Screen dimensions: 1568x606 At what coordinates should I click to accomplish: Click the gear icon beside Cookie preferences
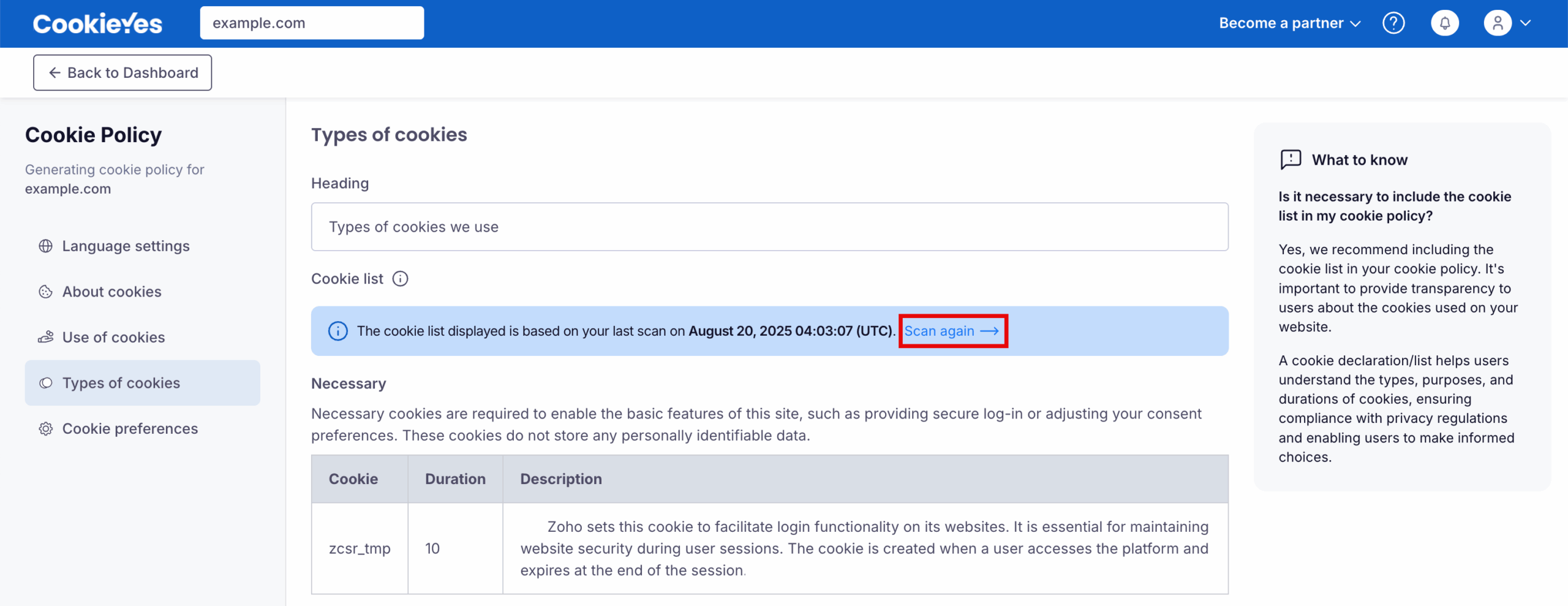click(x=46, y=429)
